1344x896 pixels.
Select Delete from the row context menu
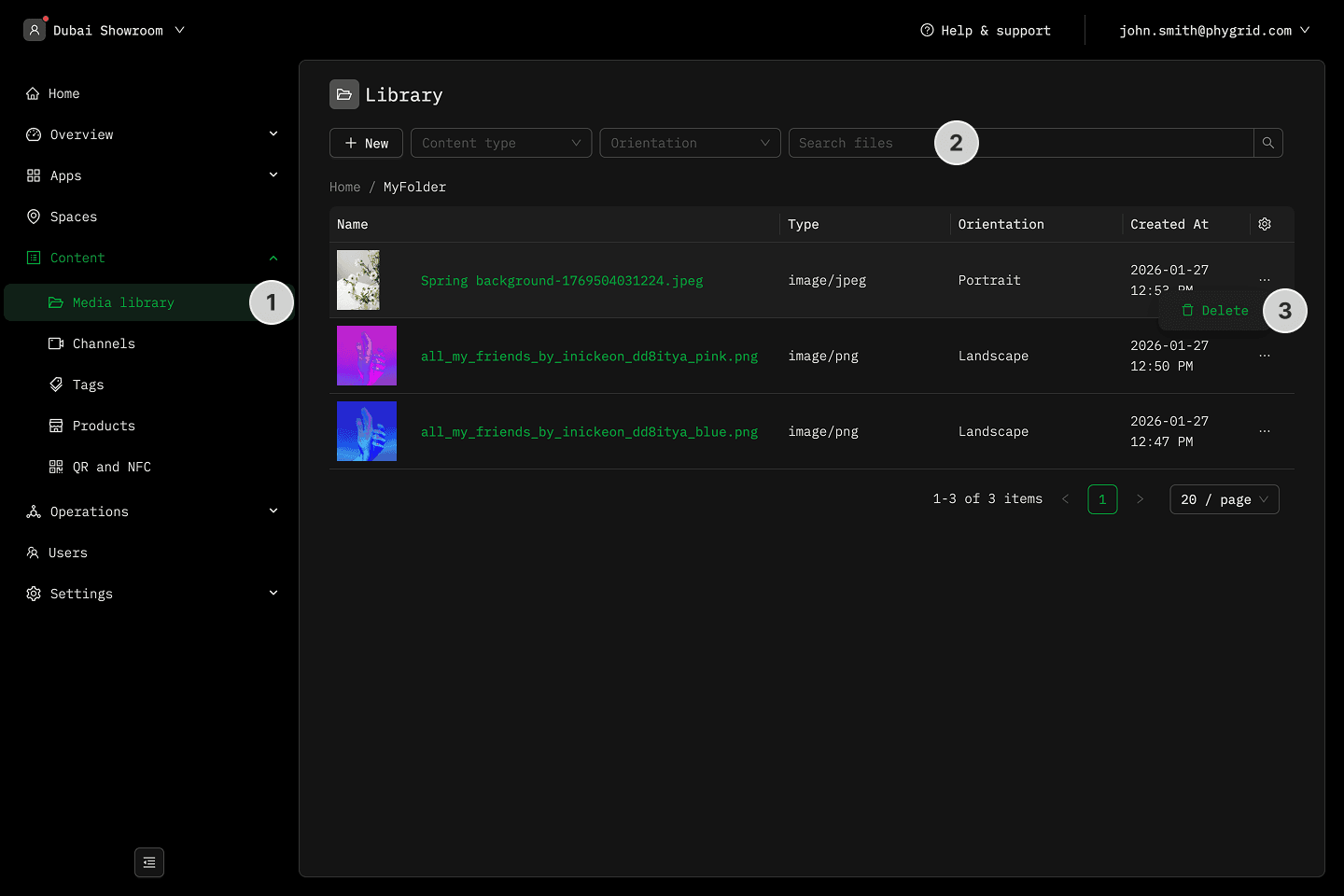pyautogui.click(x=1215, y=311)
